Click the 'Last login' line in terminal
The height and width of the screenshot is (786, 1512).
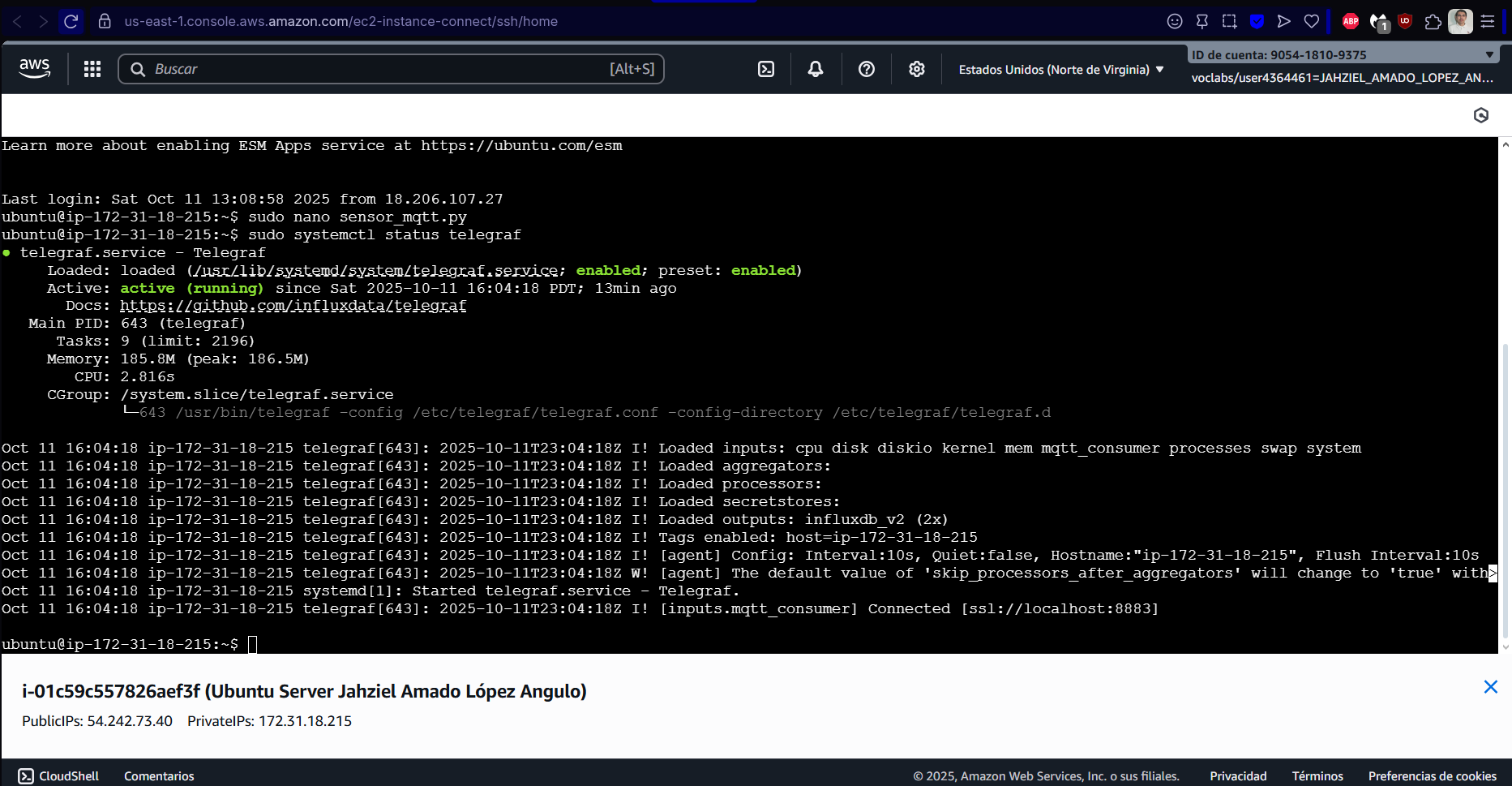(252, 199)
